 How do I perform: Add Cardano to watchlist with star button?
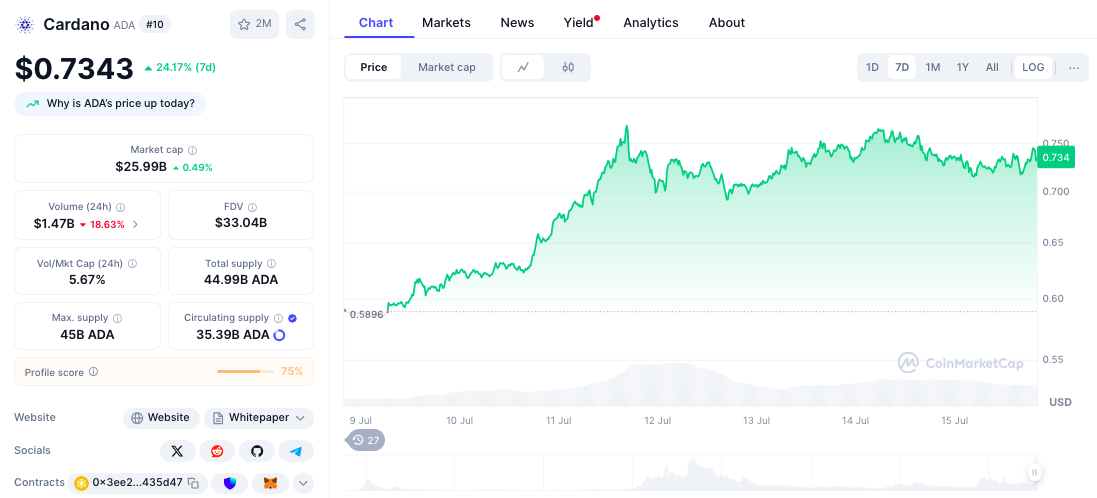255,24
